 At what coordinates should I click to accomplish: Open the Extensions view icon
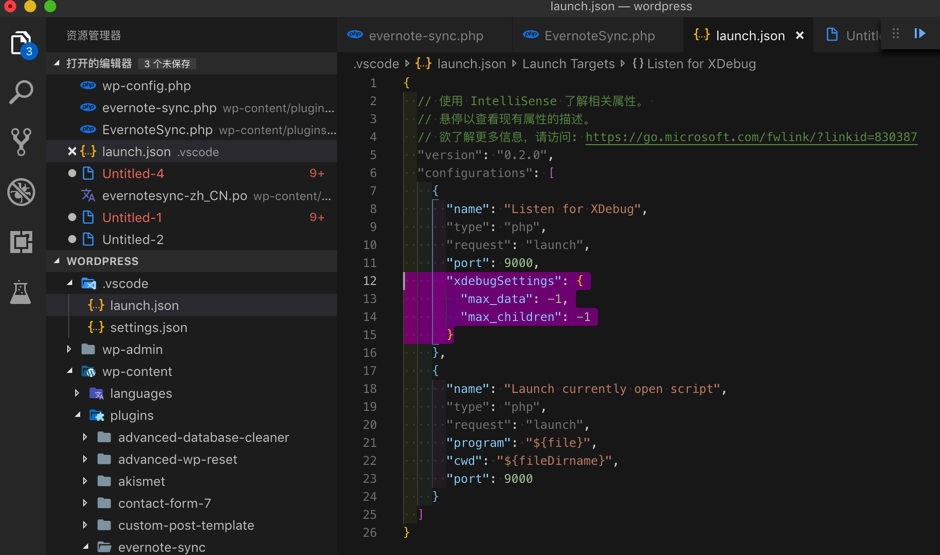21,241
